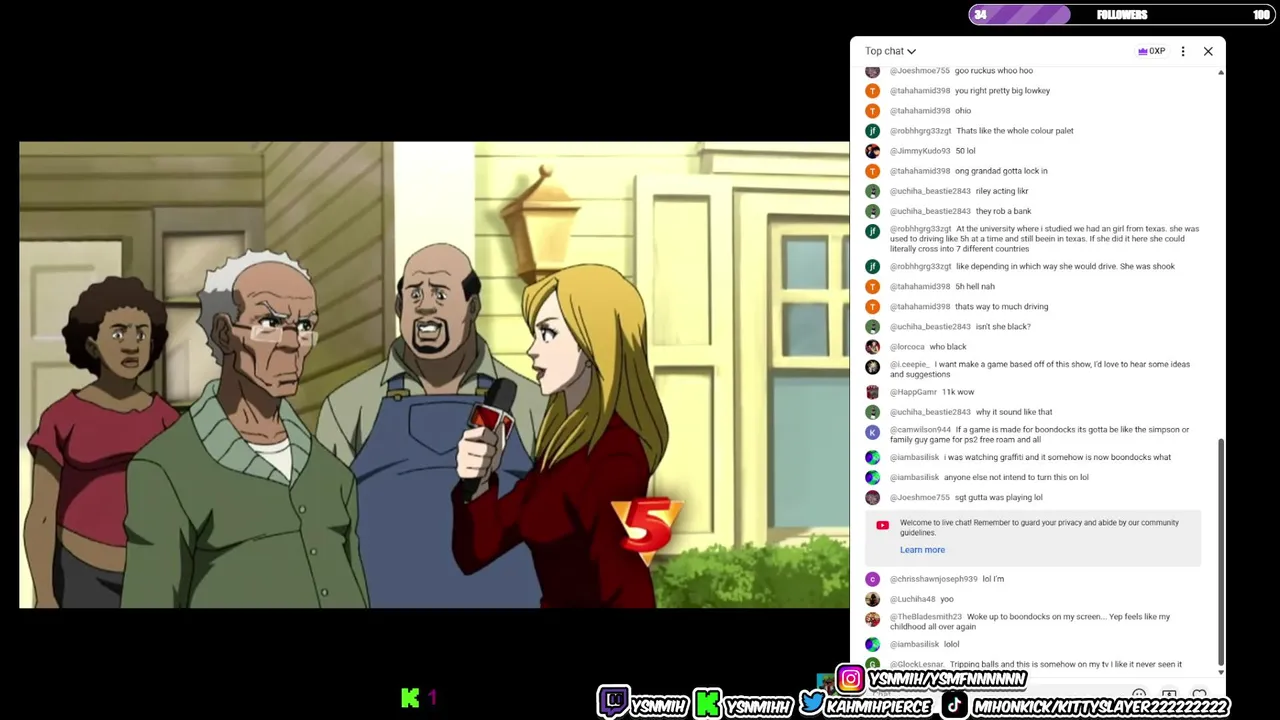Click avatar beside 'i was watching graffiti' message
The image size is (1280, 720).
point(872,457)
